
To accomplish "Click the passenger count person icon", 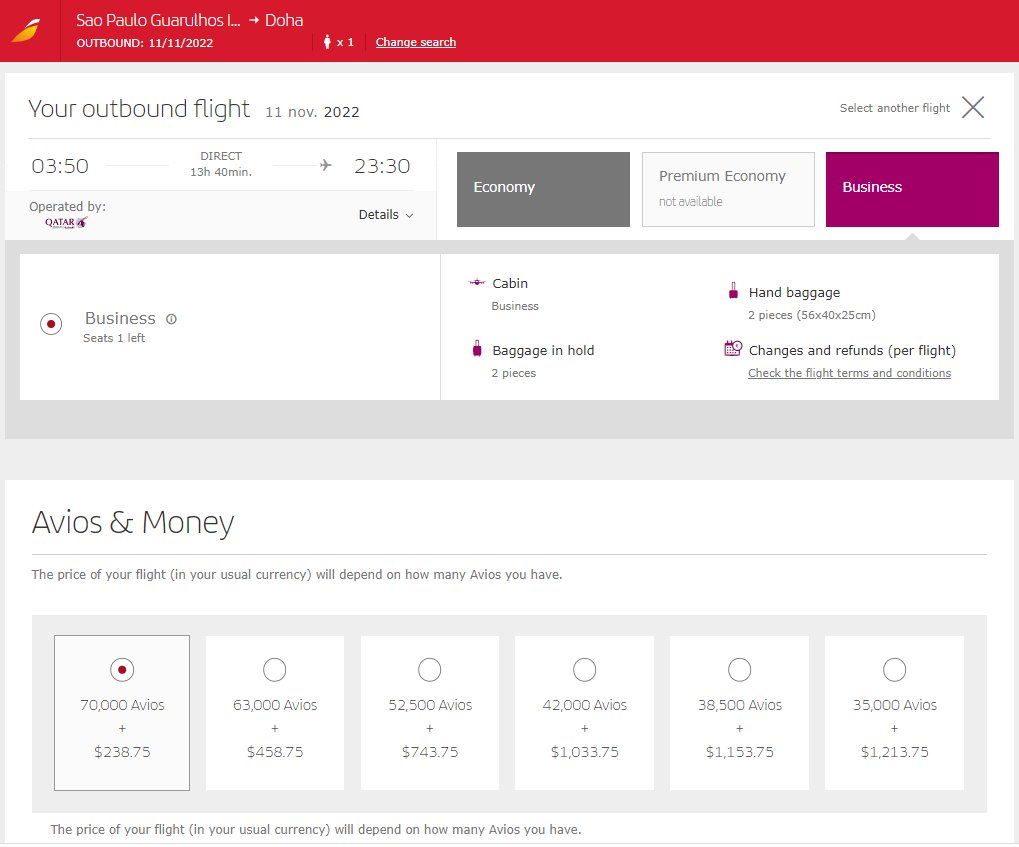I will [x=327, y=42].
